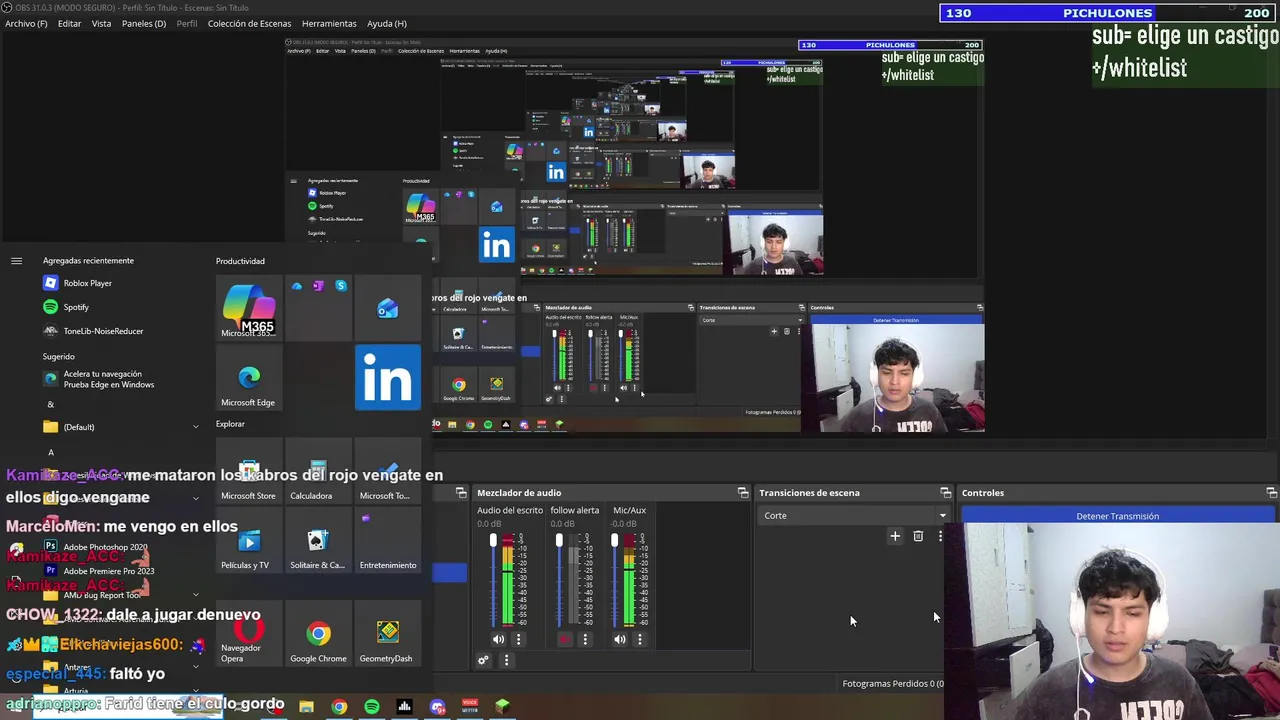The height and width of the screenshot is (720, 1280).
Task: Open the Editar menu
Action: tap(69, 23)
